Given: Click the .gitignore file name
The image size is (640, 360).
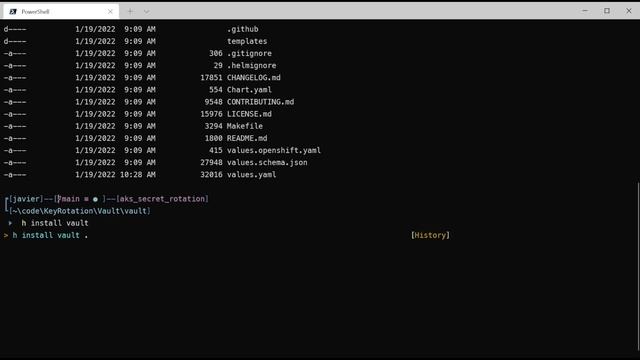Looking at the screenshot, I should click(249, 53).
